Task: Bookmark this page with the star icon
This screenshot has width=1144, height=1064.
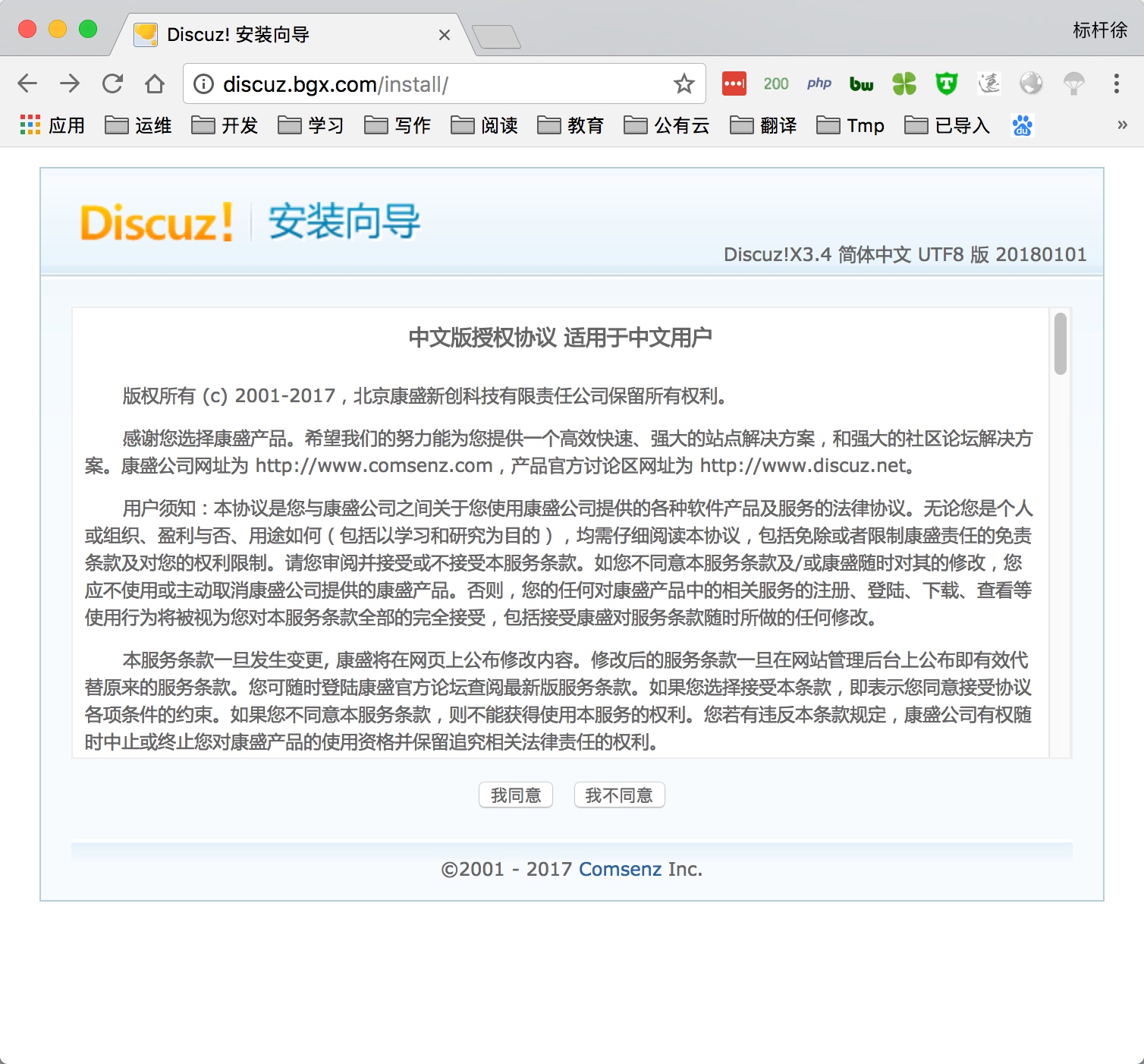Action: [x=684, y=83]
